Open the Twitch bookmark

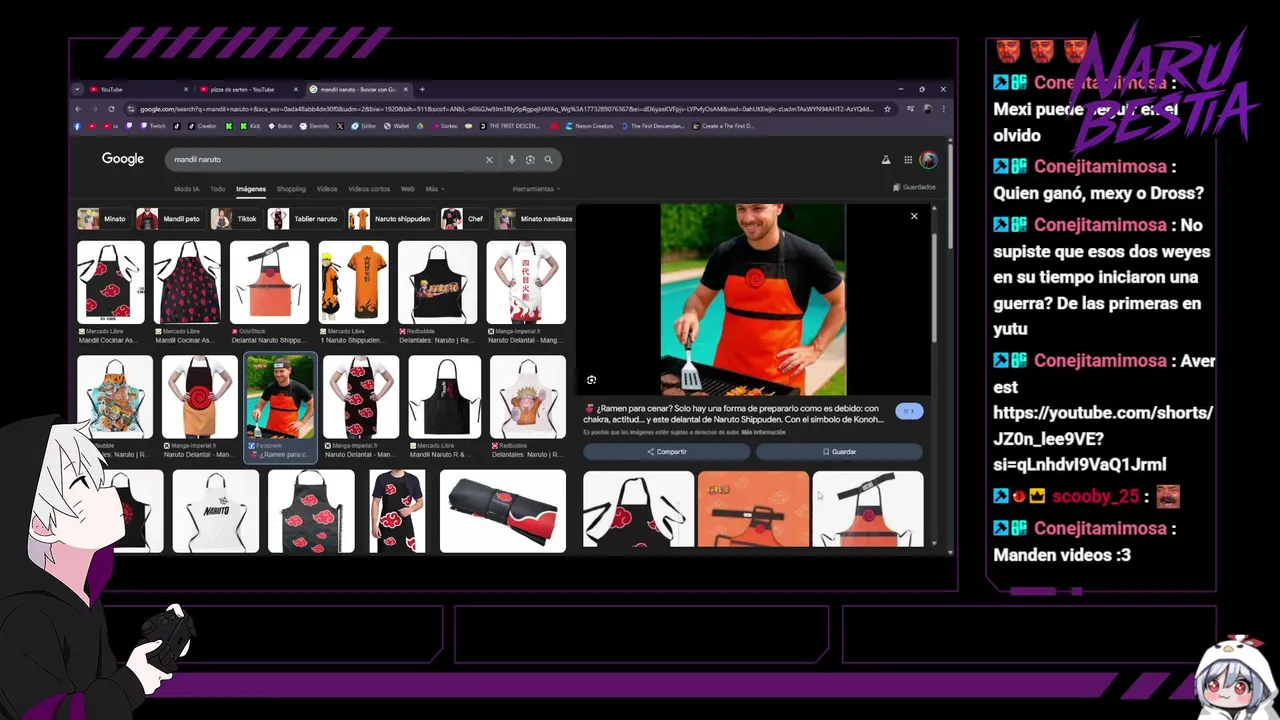click(x=154, y=126)
